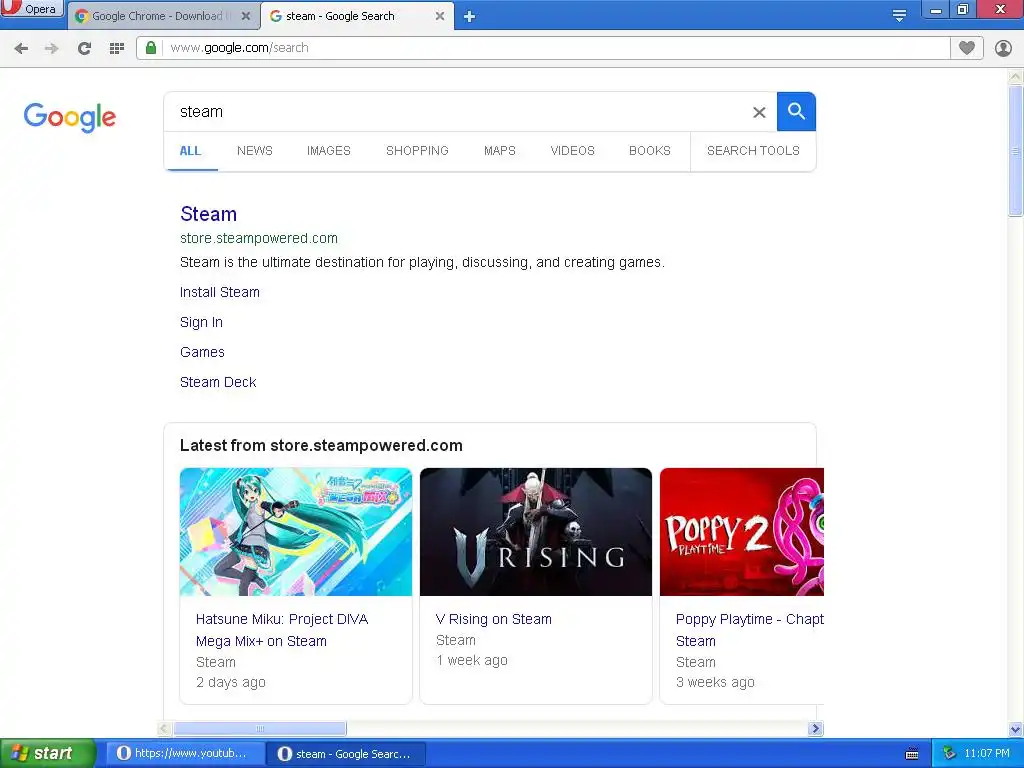The height and width of the screenshot is (768, 1024).
Task: Click the Latest from store.steampowered.com heading
Action: [x=321, y=445]
